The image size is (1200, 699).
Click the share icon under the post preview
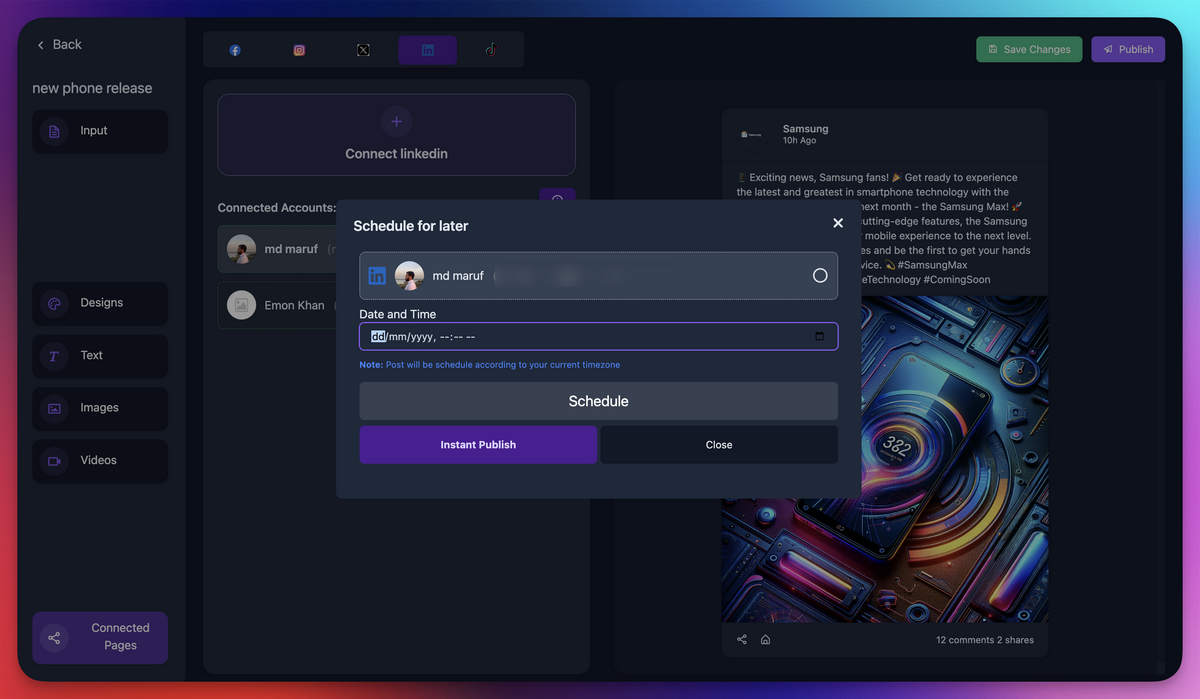point(742,640)
